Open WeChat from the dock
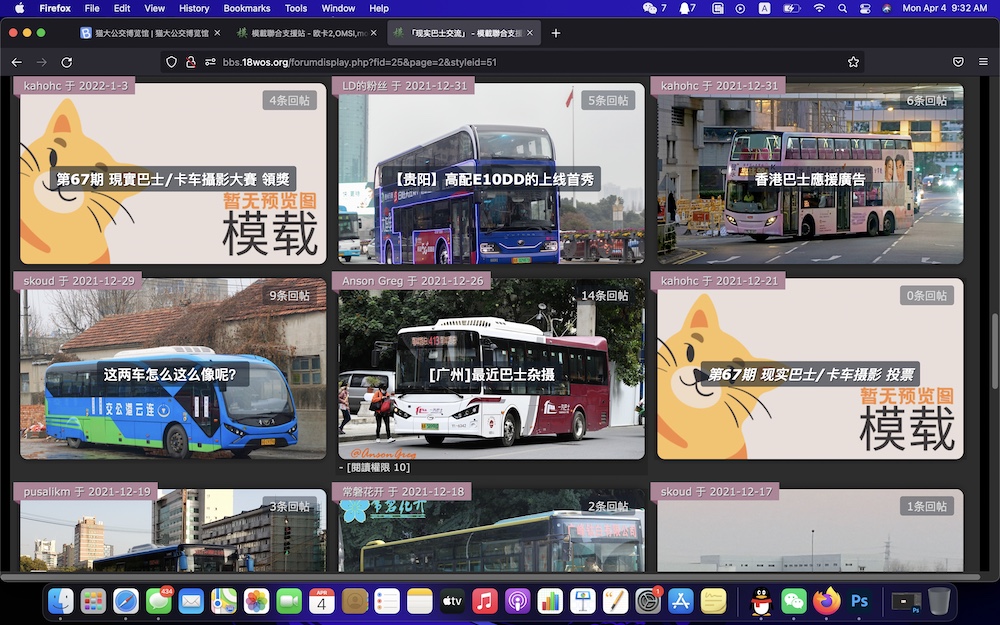 (793, 601)
